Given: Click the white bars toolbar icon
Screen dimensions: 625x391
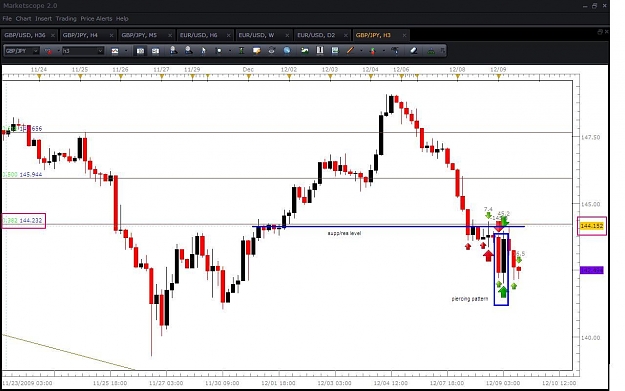Looking at the screenshot, I should [320, 51].
